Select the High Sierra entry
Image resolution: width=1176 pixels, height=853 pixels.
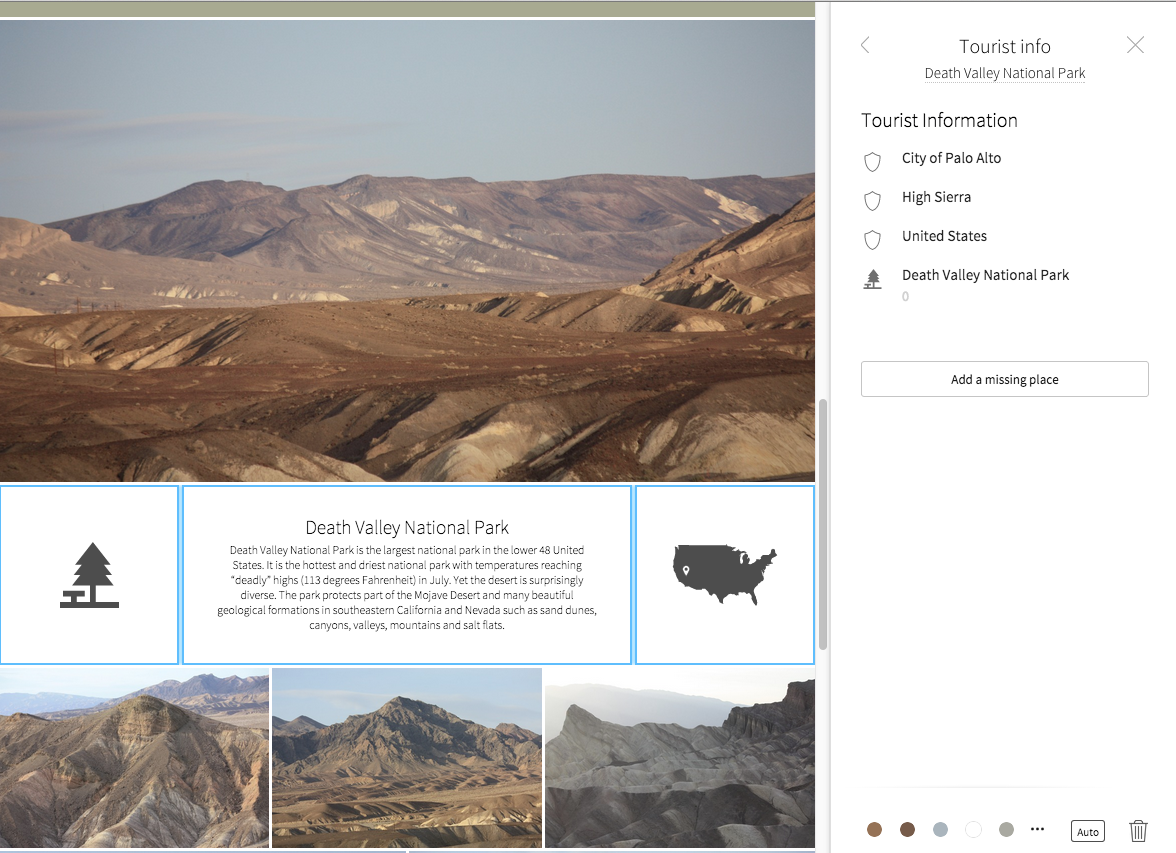pos(936,197)
